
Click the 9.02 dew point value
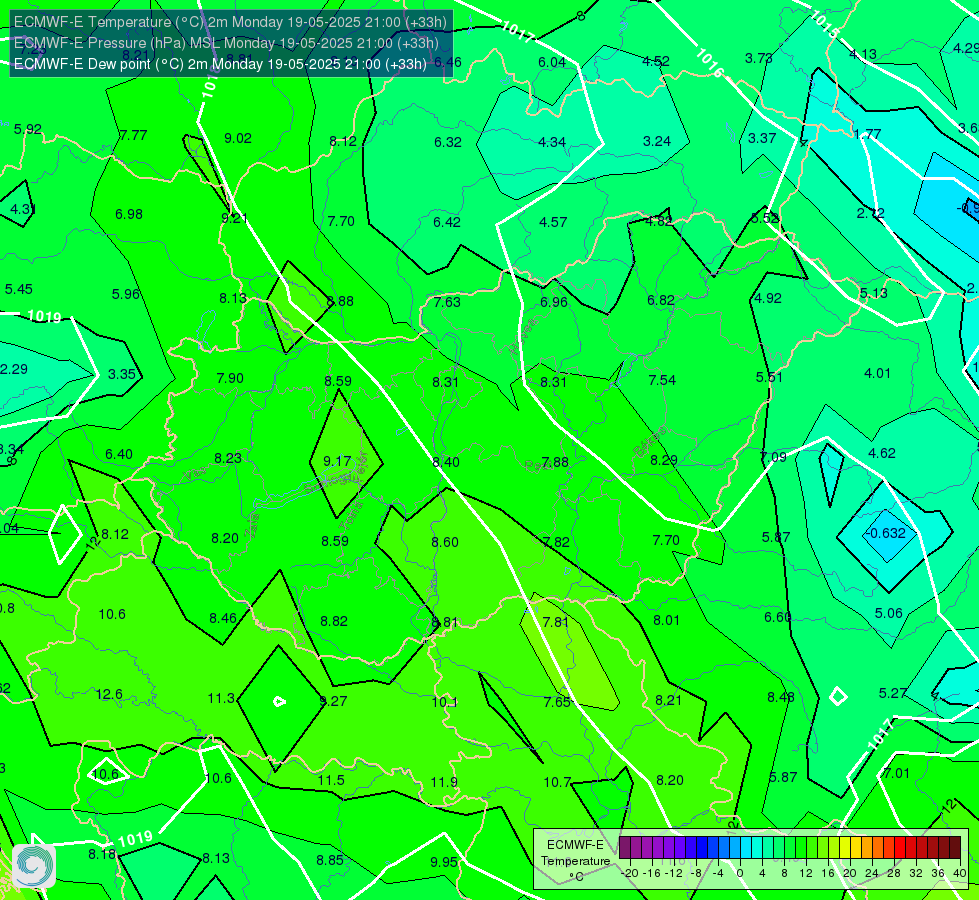[238, 138]
